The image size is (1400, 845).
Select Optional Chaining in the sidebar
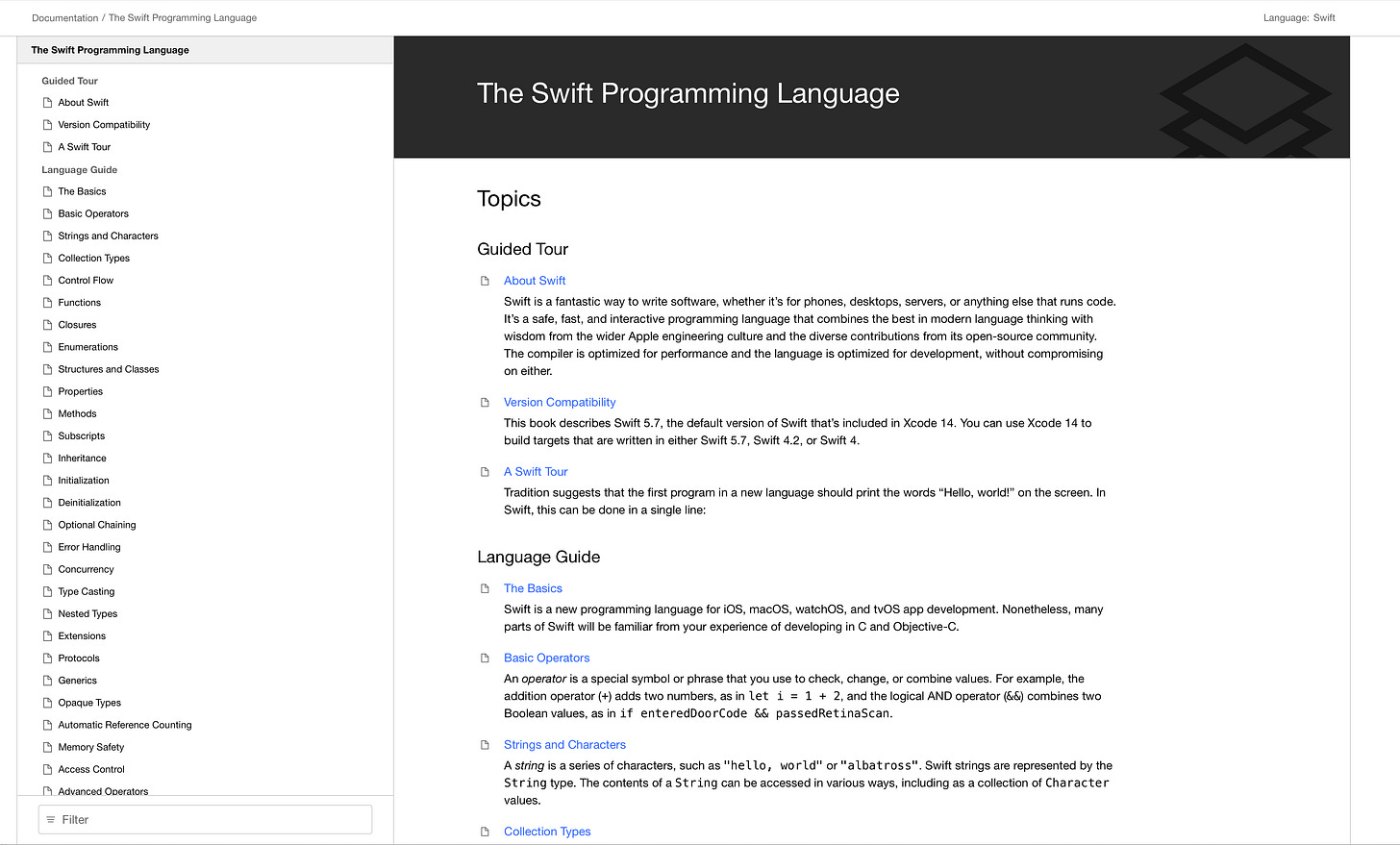point(97,525)
